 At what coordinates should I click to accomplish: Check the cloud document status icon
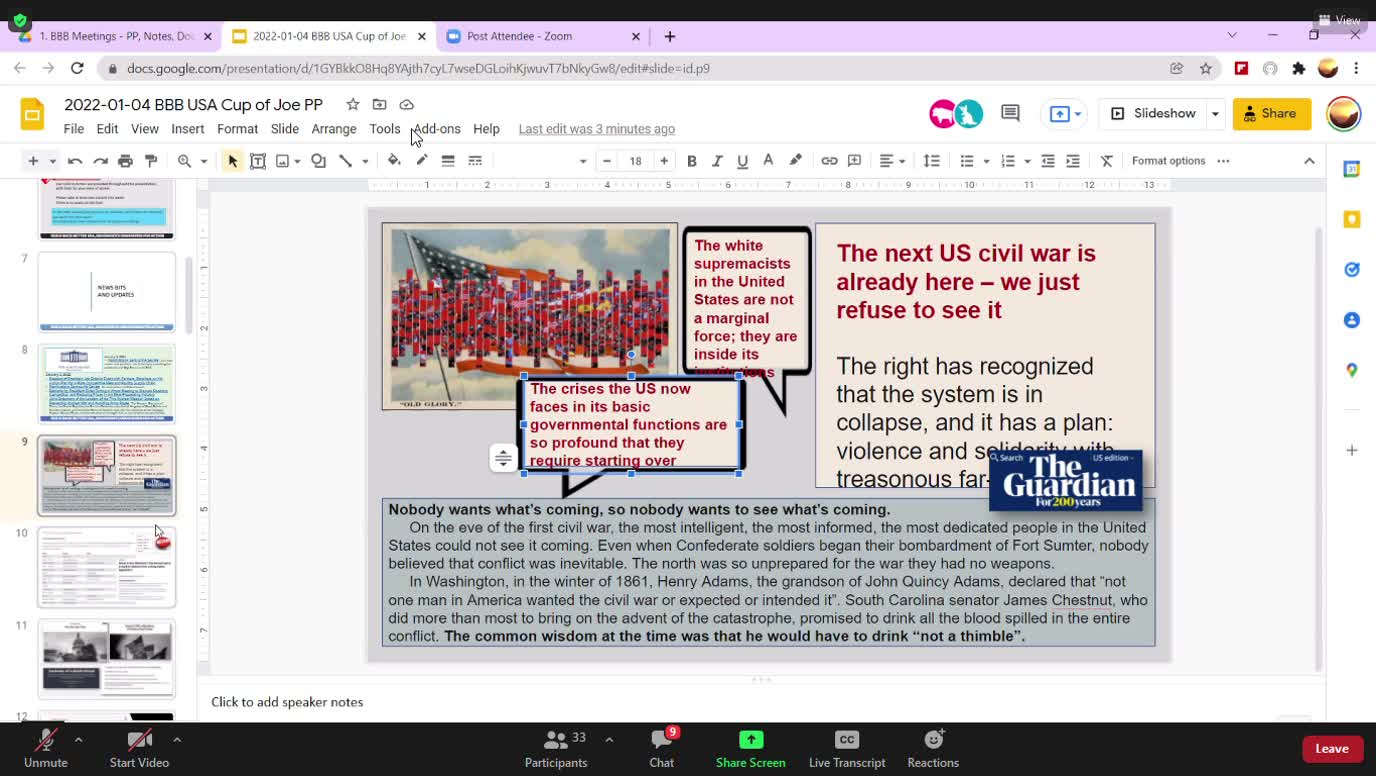[x=406, y=104]
